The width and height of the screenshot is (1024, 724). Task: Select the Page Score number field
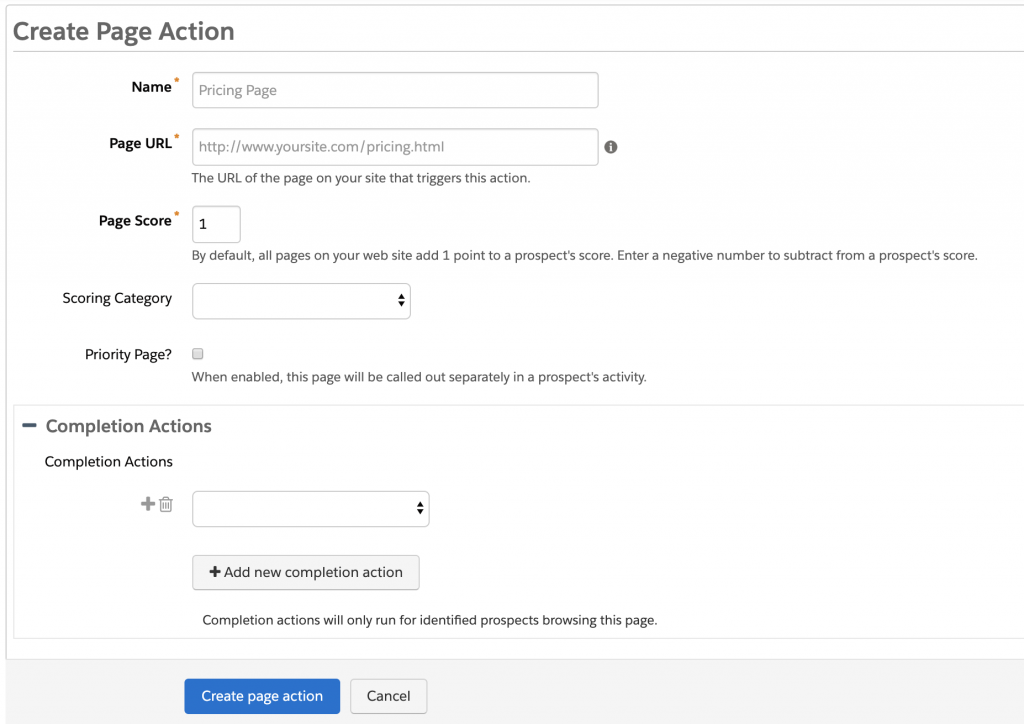click(x=216, y=224)
